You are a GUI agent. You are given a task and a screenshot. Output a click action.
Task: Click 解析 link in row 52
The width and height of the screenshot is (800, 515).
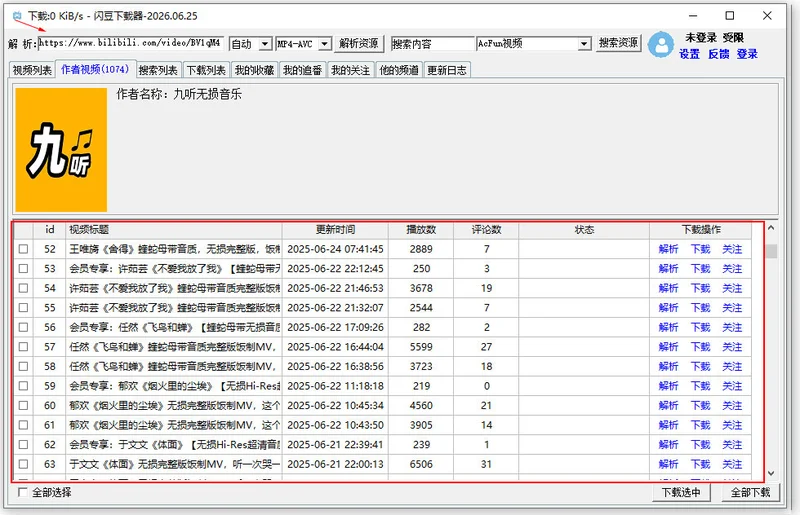tap(668, 249)
